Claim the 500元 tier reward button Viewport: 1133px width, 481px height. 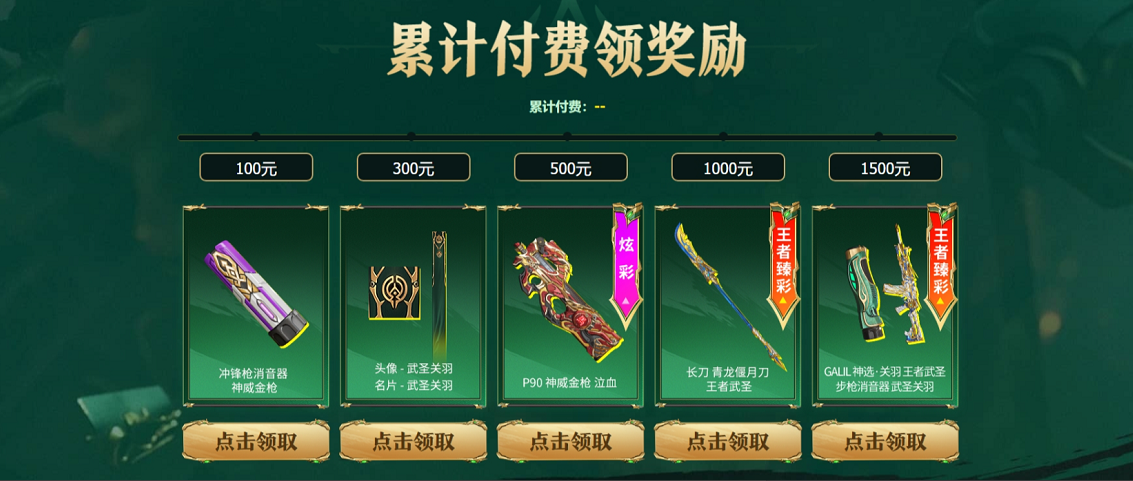571,441
